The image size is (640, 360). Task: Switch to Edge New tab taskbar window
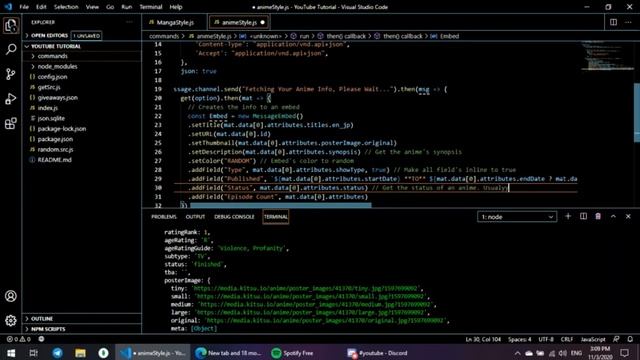[x=228, y=353]
